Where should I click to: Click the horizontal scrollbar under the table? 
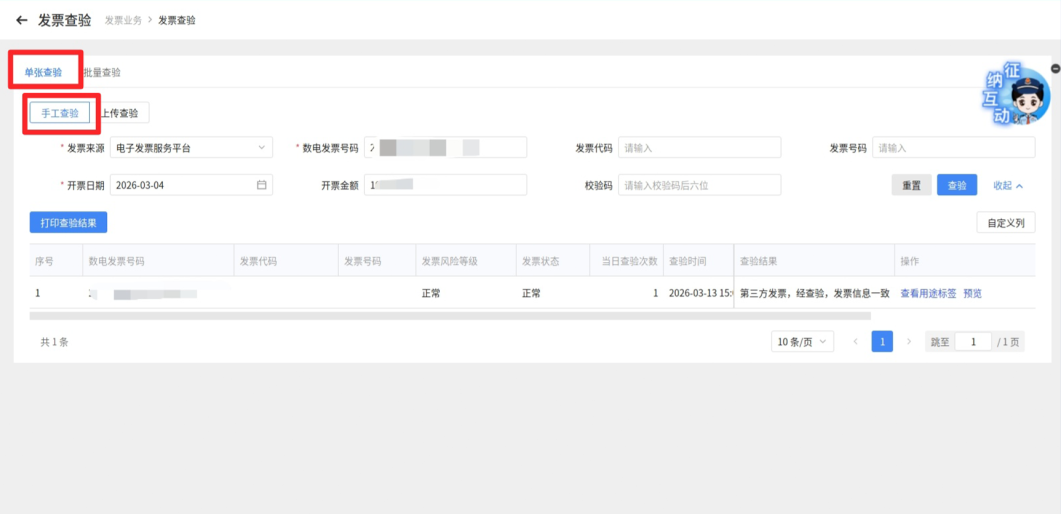click(450, 315)
